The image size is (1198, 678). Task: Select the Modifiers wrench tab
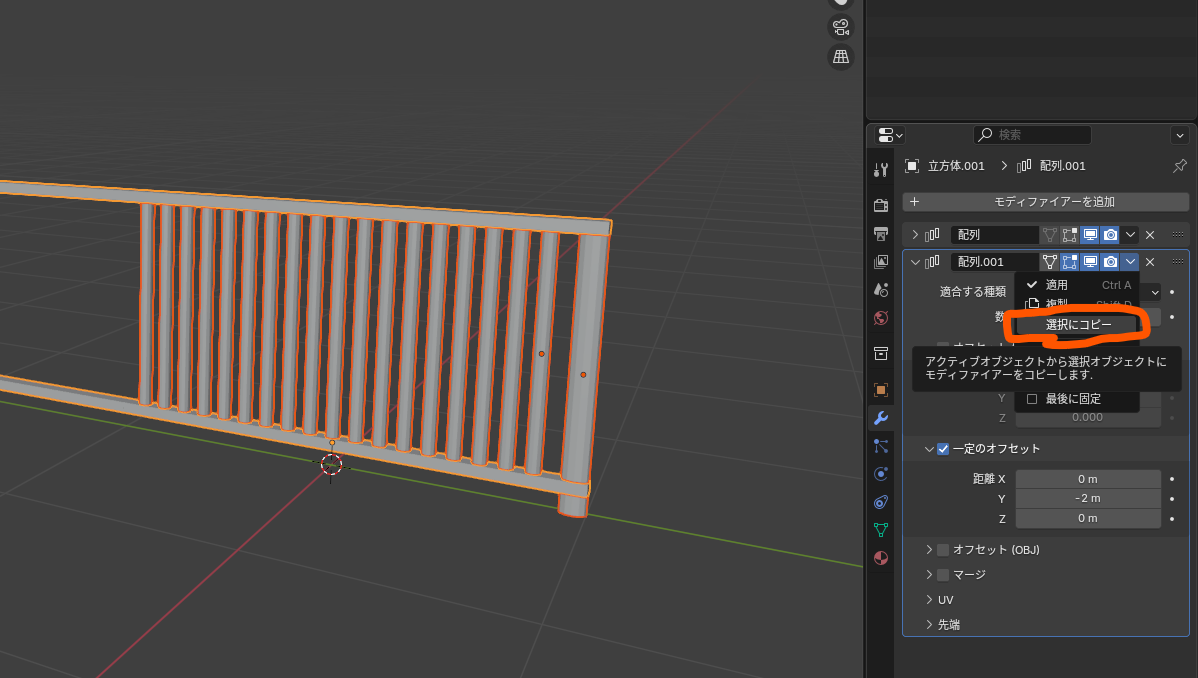pos(881,418)
